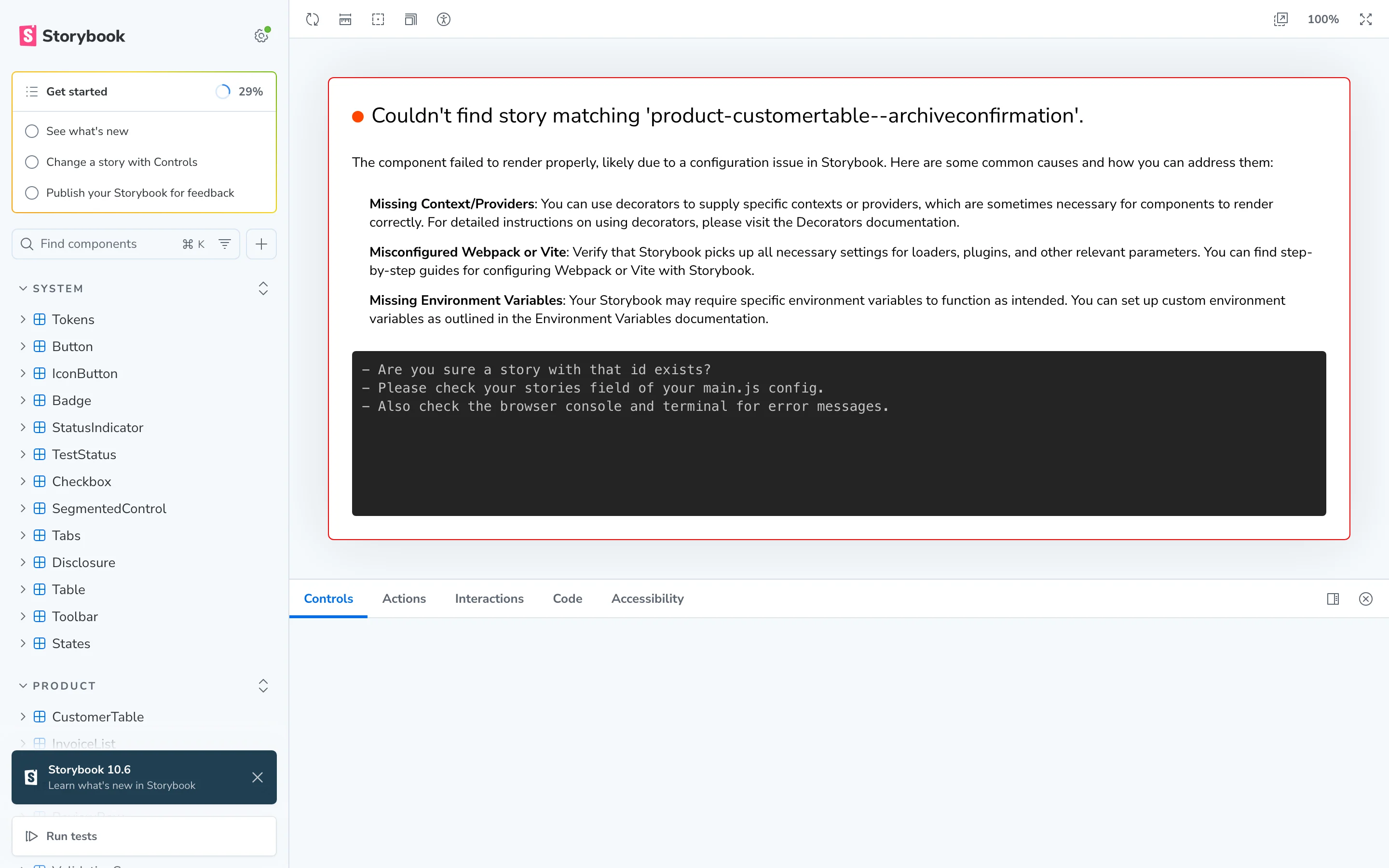Image resolution: width=1389 pixels, height=868 pixels.
Task: Hide the addon panel icon
Action: point(1365,599)
